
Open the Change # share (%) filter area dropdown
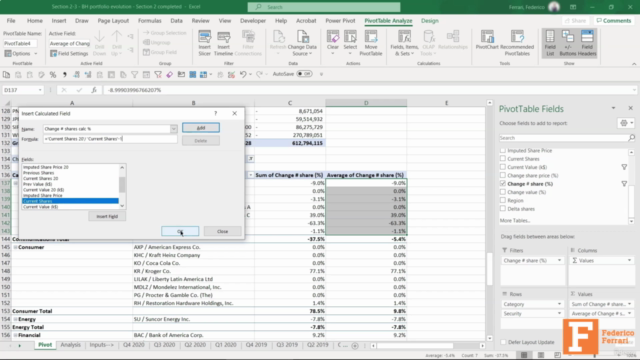pyautogui.click(x=559, y=260)
